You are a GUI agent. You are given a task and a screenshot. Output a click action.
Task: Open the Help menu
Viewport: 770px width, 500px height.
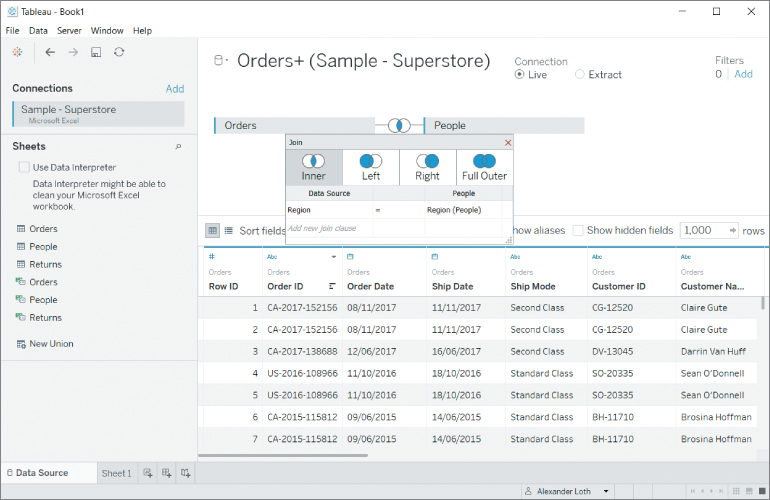pos(142,30)
